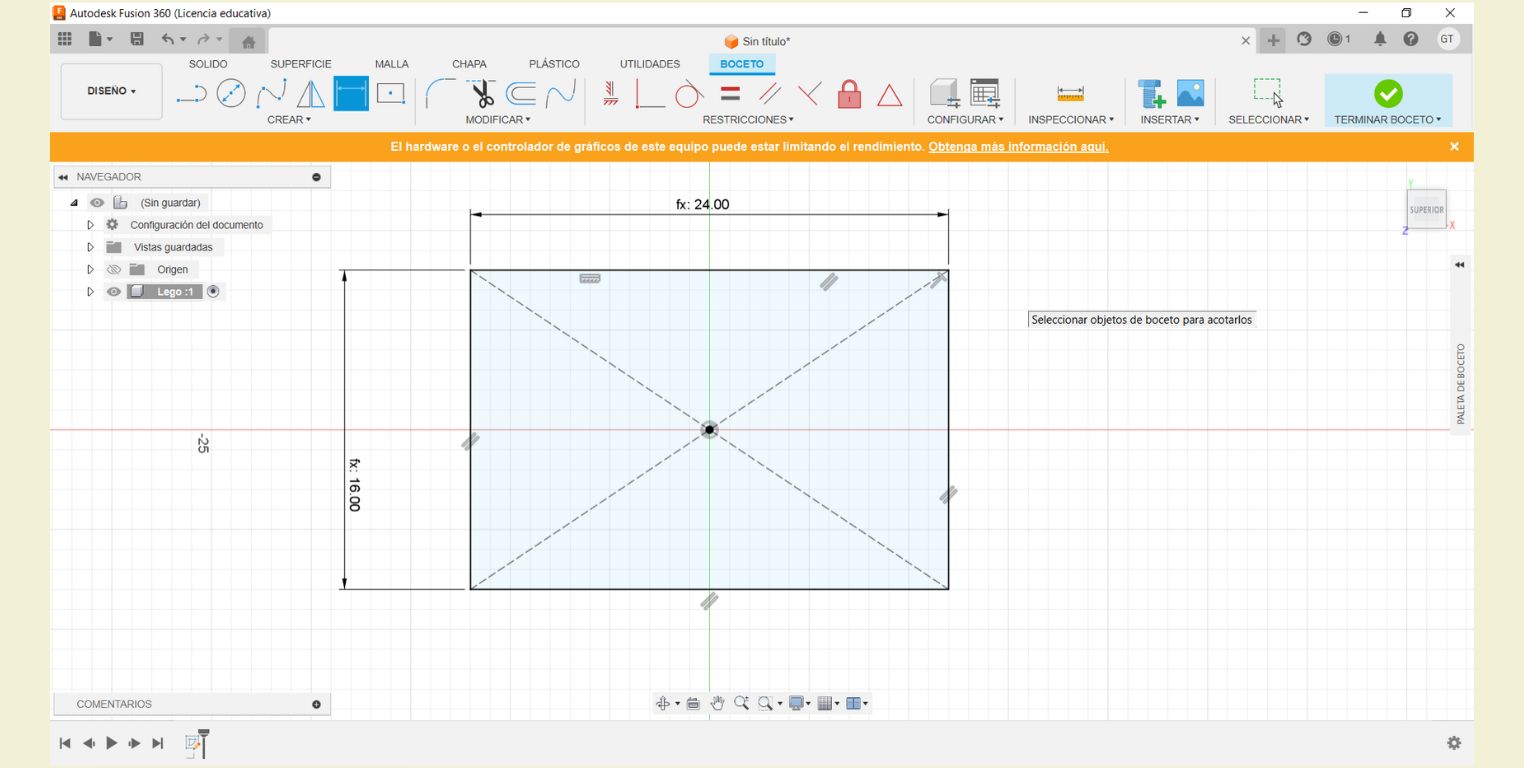This screenshot has height=768, width=1524.
Task: Open the RESTRICCIONES dropdown menu
Action: pyautogui.click(x=748, y=120)
